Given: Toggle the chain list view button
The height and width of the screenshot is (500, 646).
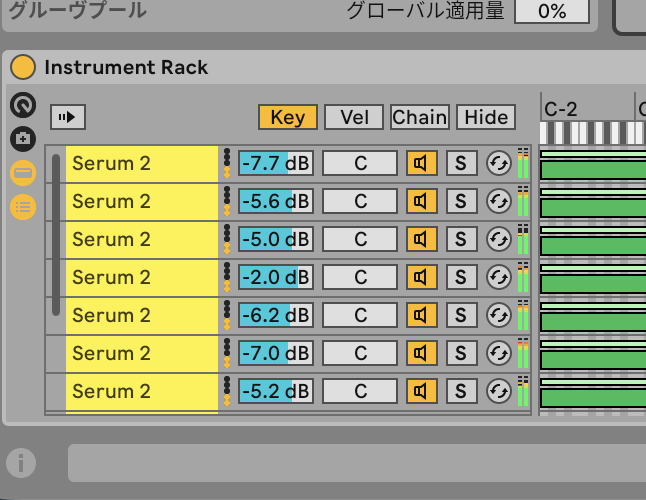Looking at the screenshot, I should point(23,207).
